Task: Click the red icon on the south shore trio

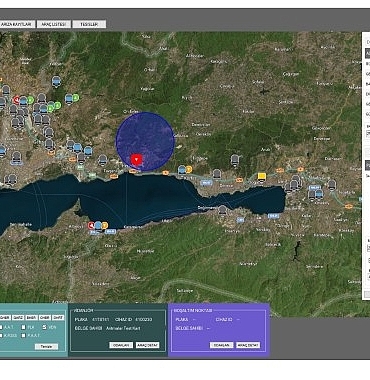Action: tap(91, 226)
